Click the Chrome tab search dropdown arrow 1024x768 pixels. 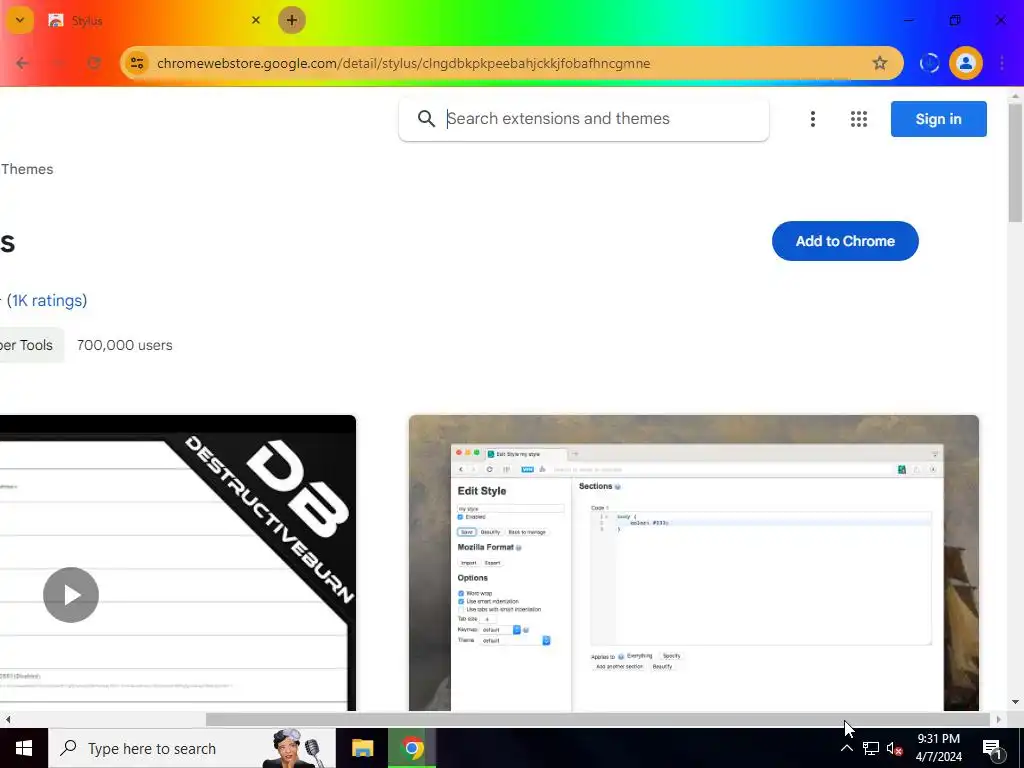(x=20, y=20)
